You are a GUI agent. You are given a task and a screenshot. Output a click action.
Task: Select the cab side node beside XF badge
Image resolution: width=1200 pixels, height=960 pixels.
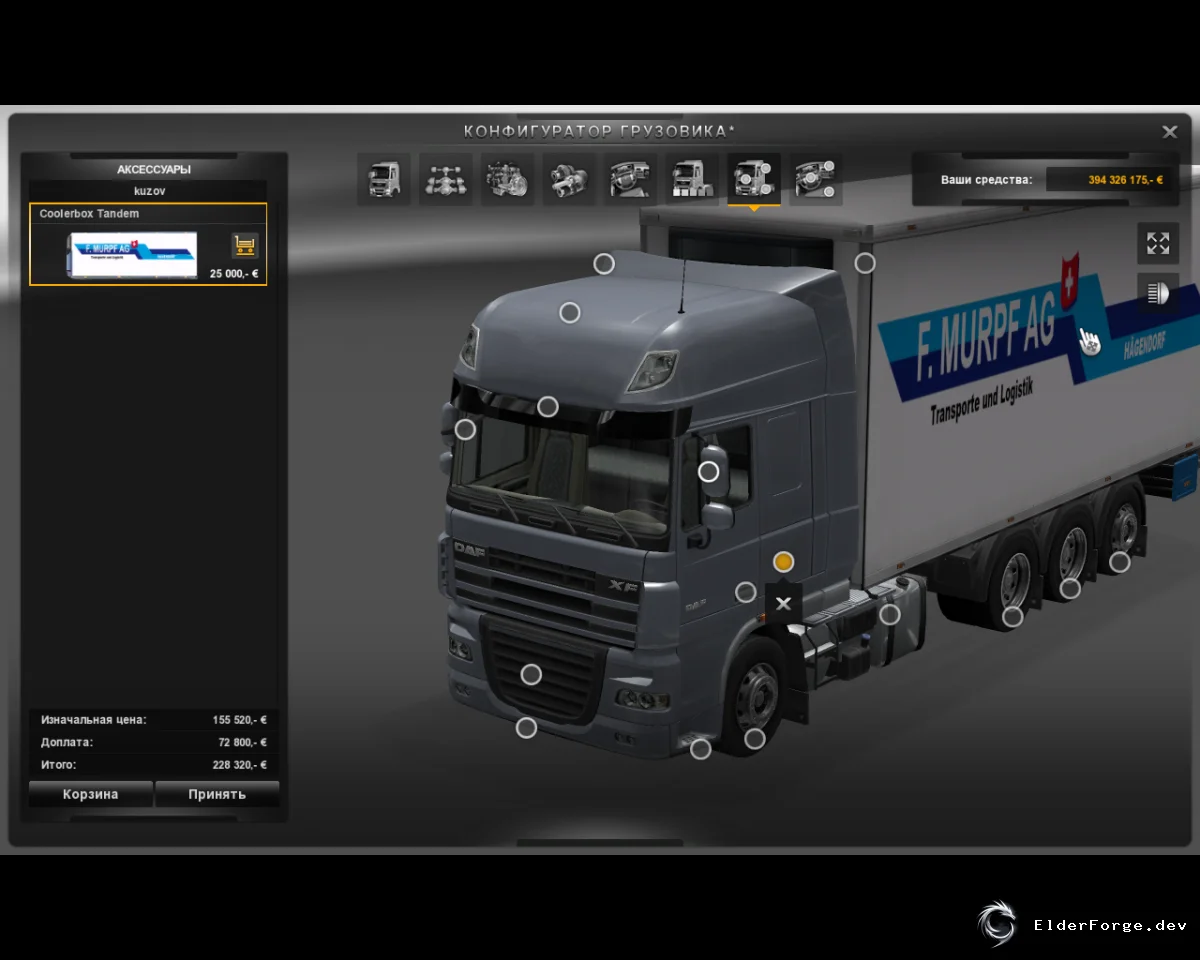(746, 593)
